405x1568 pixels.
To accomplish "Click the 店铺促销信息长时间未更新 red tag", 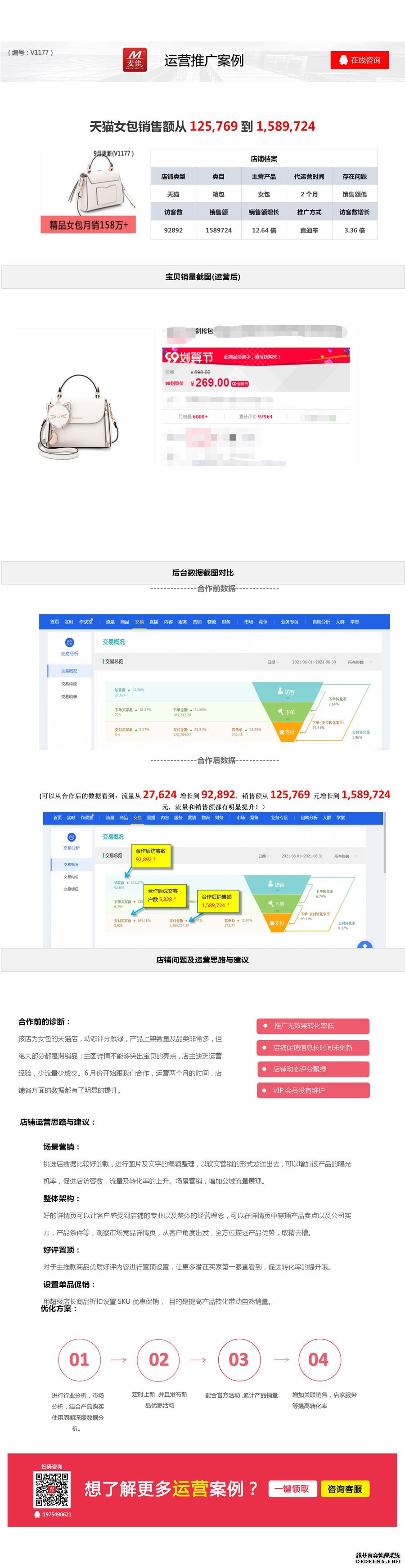I will click(313, 1047).
